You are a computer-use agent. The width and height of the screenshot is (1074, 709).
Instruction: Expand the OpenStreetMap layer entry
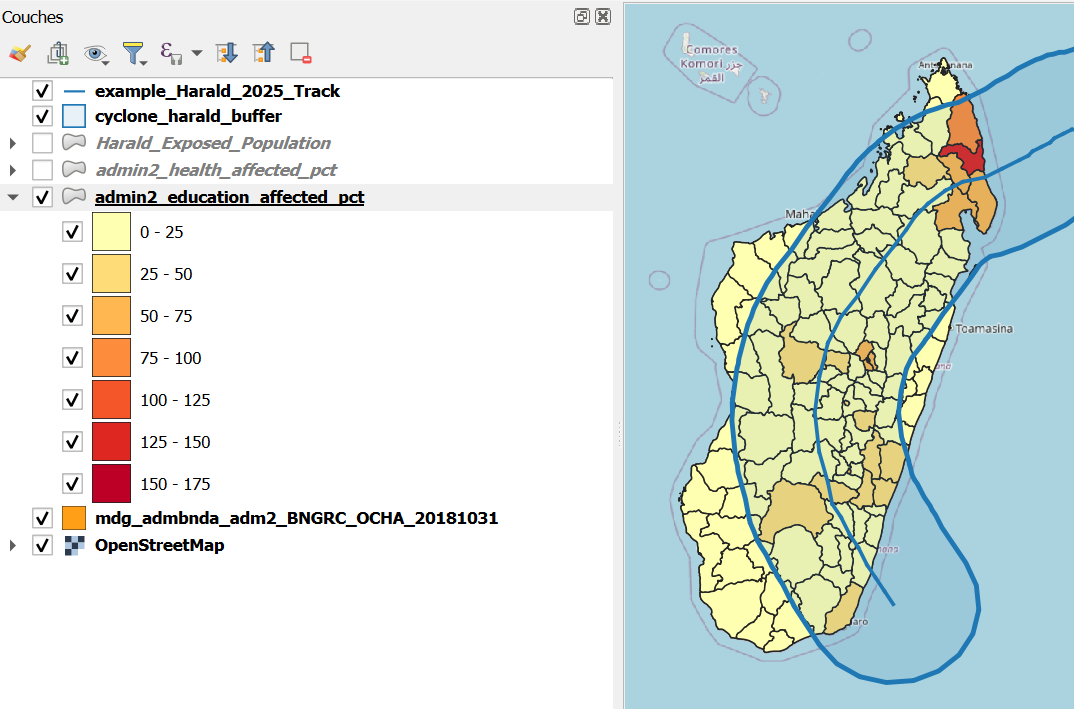12,545
